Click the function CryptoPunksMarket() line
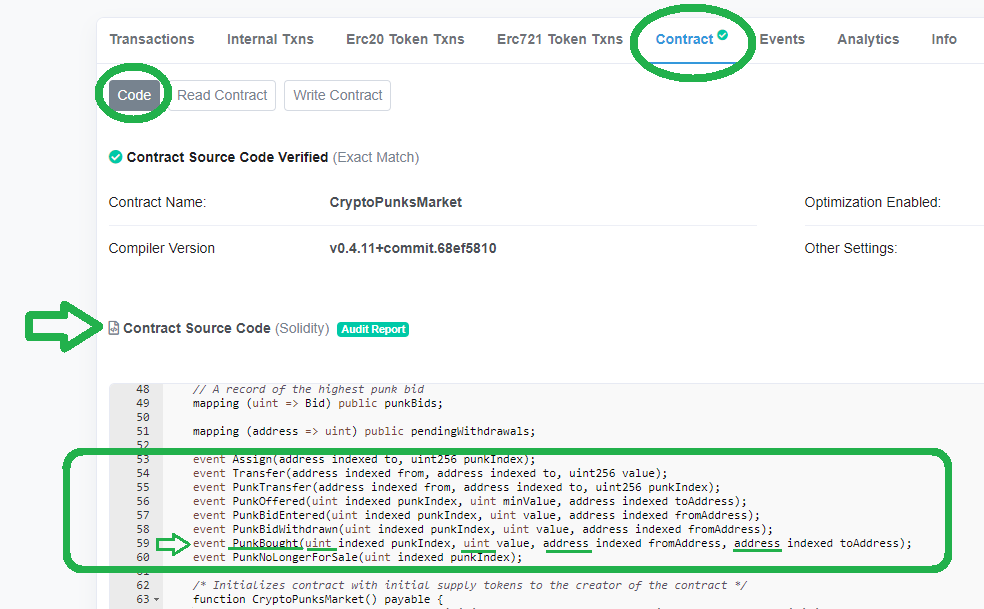 318,600
